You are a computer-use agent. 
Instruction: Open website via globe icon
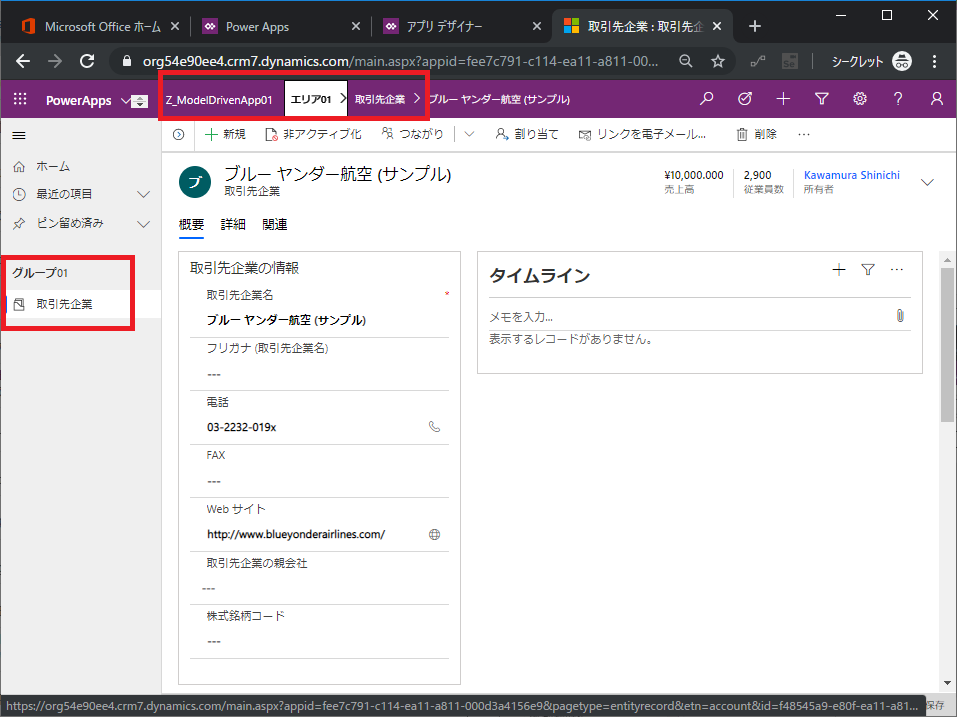coord(435,535)
